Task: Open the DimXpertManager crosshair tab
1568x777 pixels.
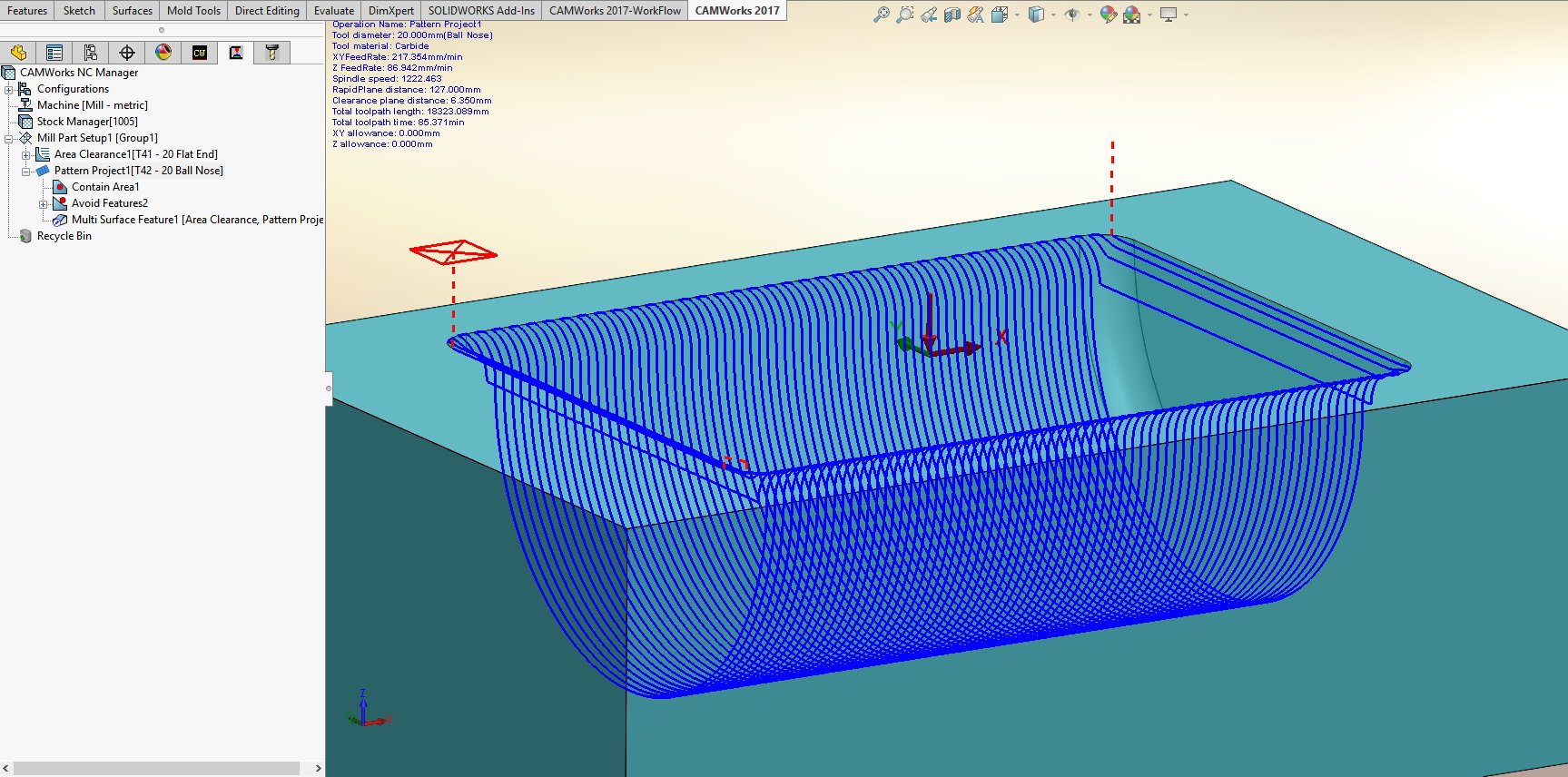Action: tap(127, 53)
